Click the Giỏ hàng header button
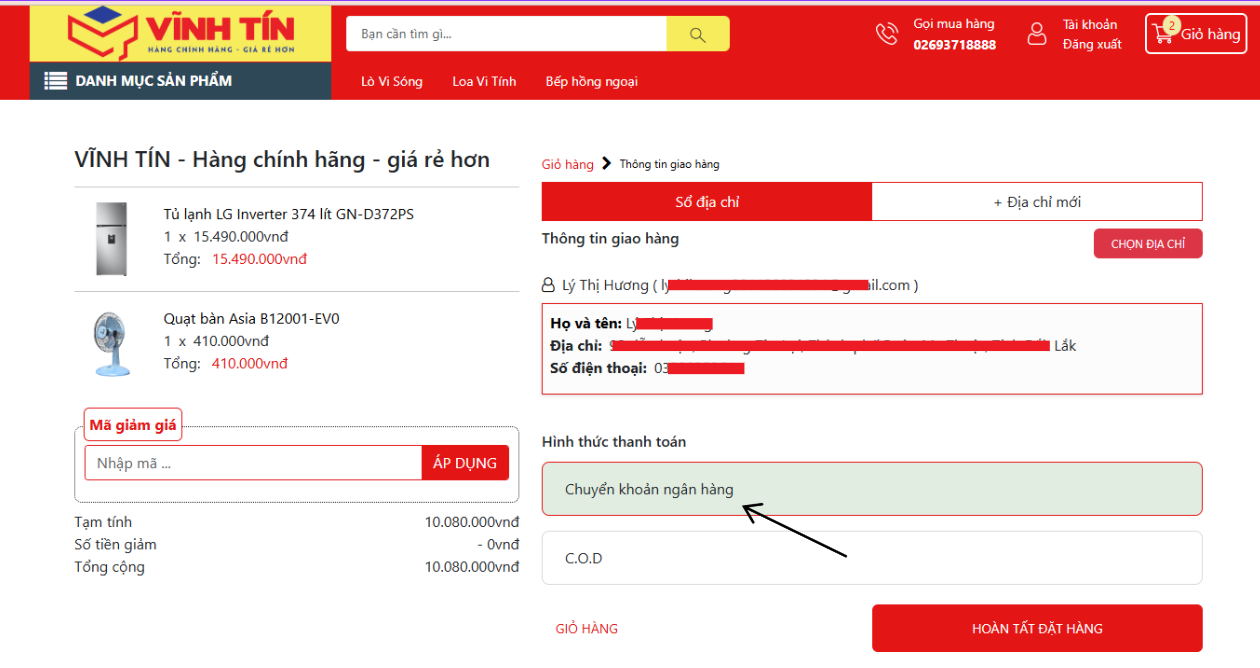Viewport: 1260px width, 668px height. 1196,33
